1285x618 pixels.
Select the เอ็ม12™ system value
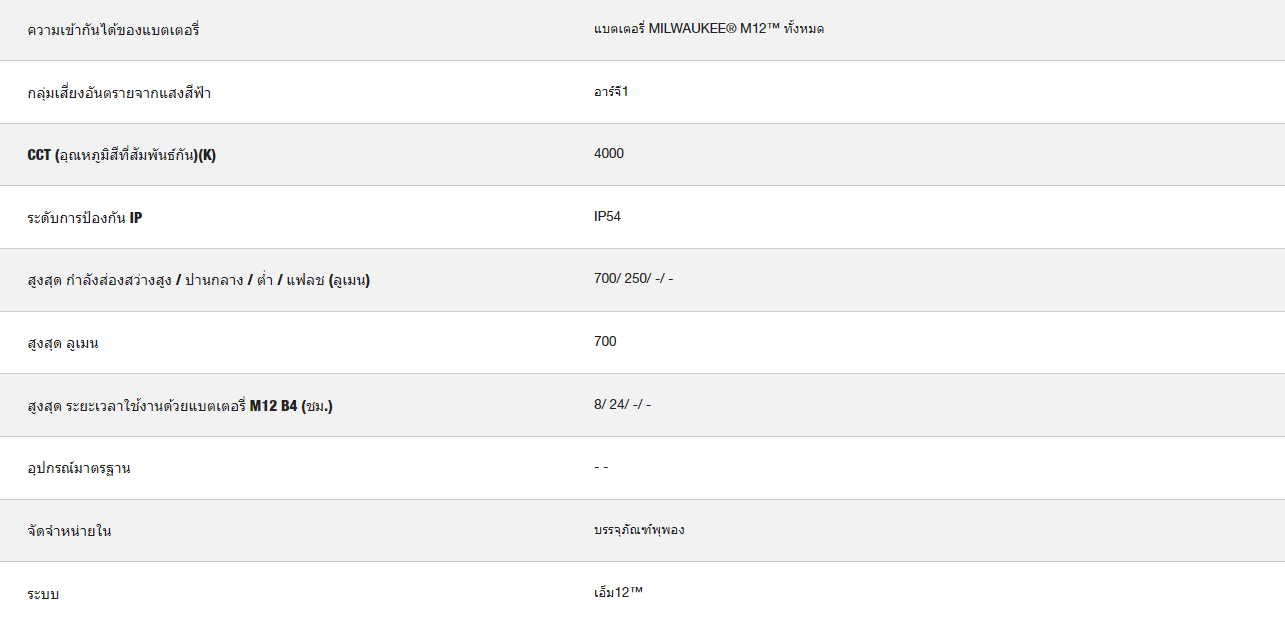click(x=618, y=592)
